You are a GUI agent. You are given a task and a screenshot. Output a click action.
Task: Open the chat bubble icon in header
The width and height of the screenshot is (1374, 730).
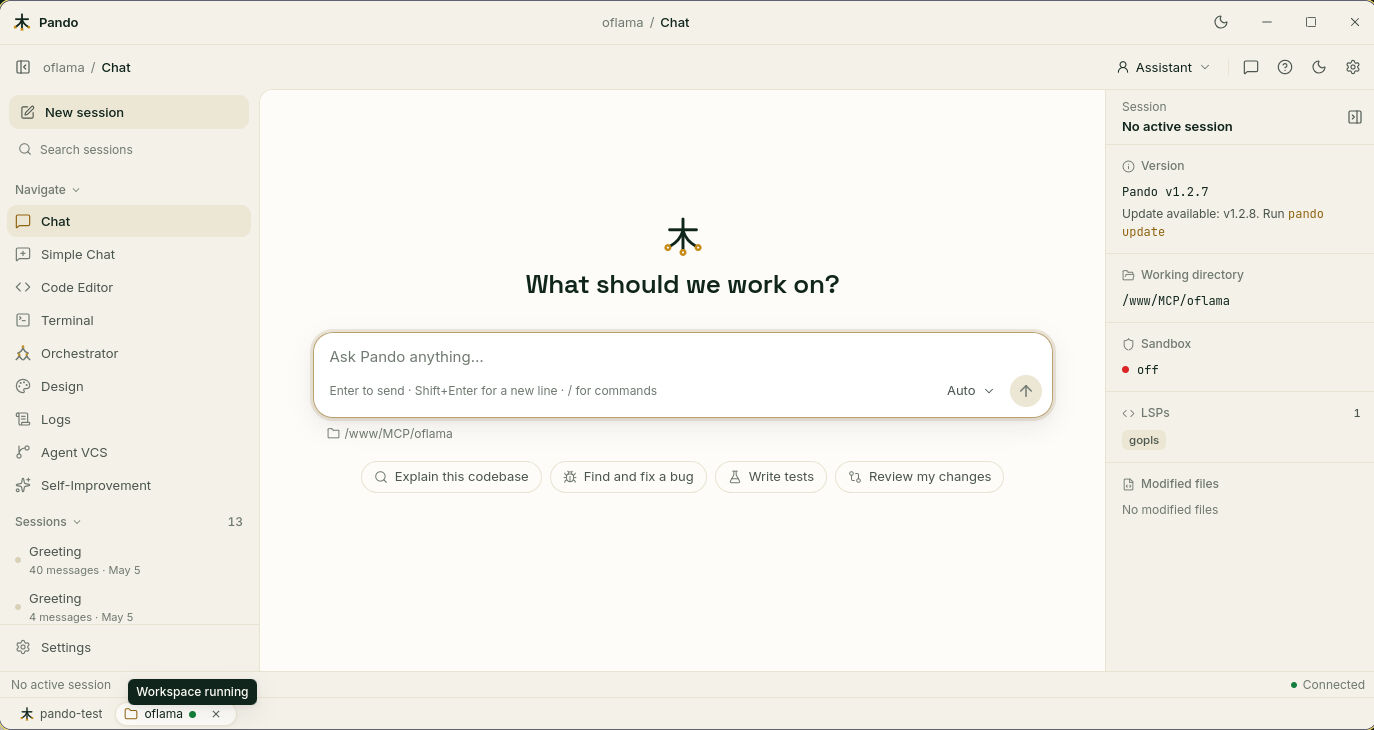pyautogui.click(x=1251, y=67)
